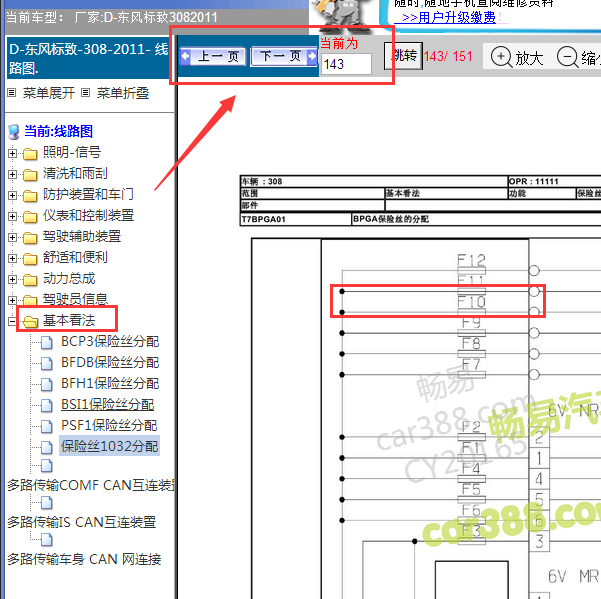Open BFDB保险丝分配 document

click(110, 363)
